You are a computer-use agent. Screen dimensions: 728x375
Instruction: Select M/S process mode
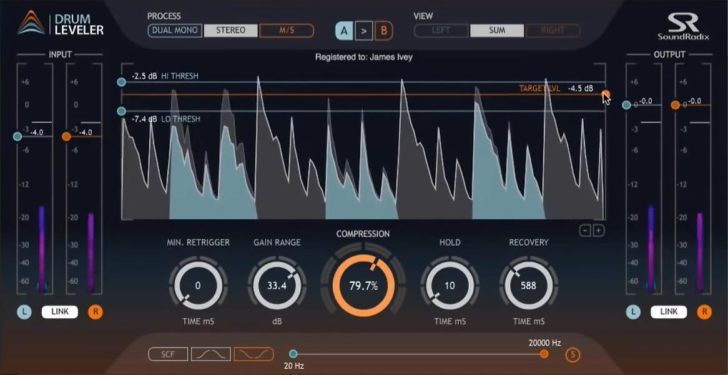[286, 31]
